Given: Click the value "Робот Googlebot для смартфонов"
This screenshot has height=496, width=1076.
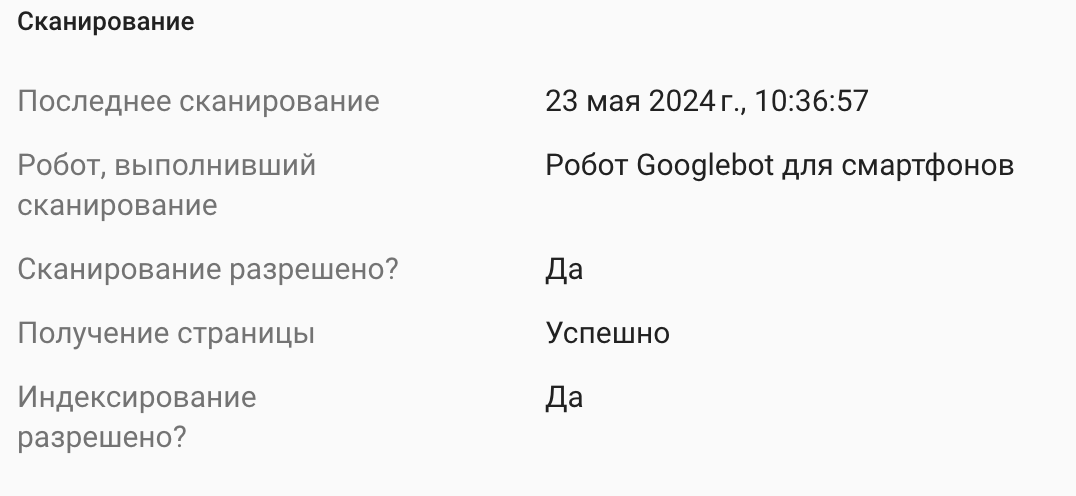Looking at the screenshot, I should 780,165.
